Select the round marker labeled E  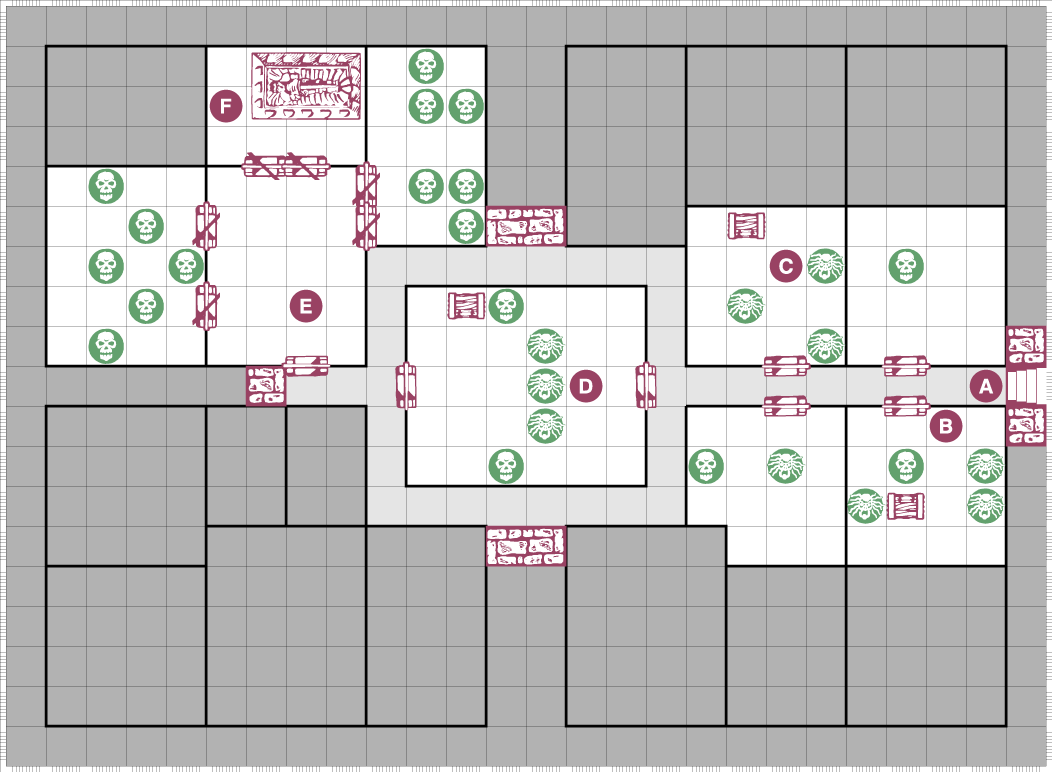pyautogui.click(x=306, y=307)
